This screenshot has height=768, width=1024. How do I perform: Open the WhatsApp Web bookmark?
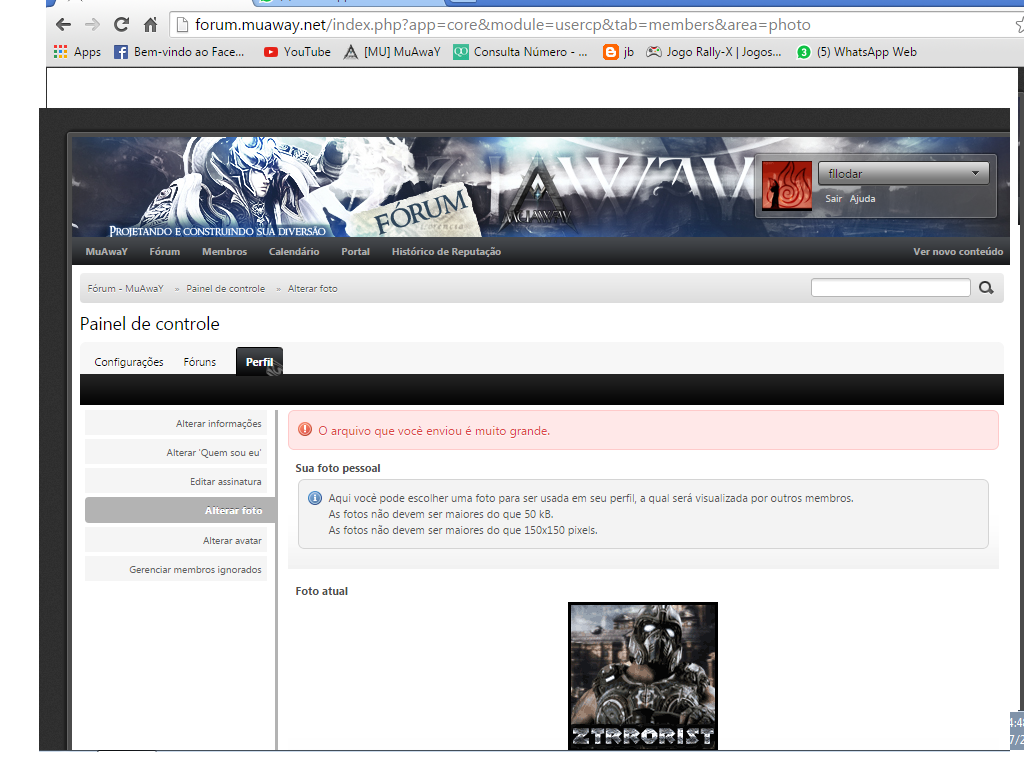coord(857,52)
